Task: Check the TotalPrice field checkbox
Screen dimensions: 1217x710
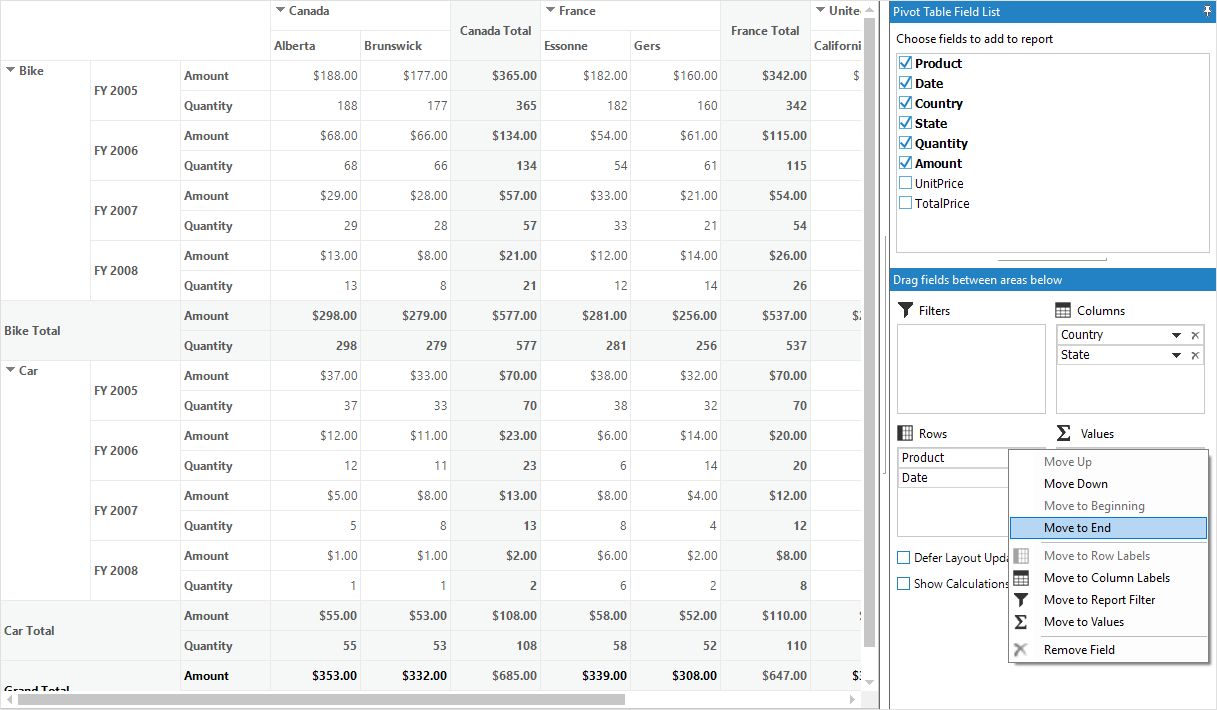Action: 905,203
